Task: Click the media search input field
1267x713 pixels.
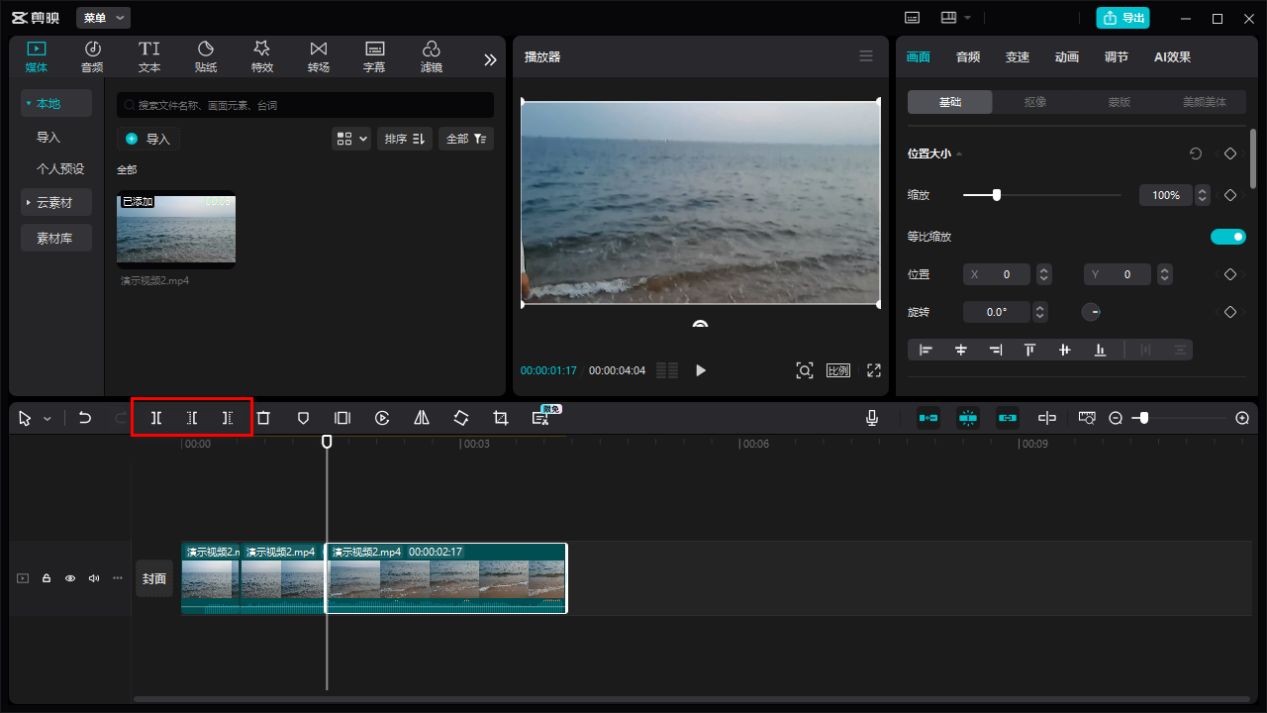Action: [x=305, y=105]
